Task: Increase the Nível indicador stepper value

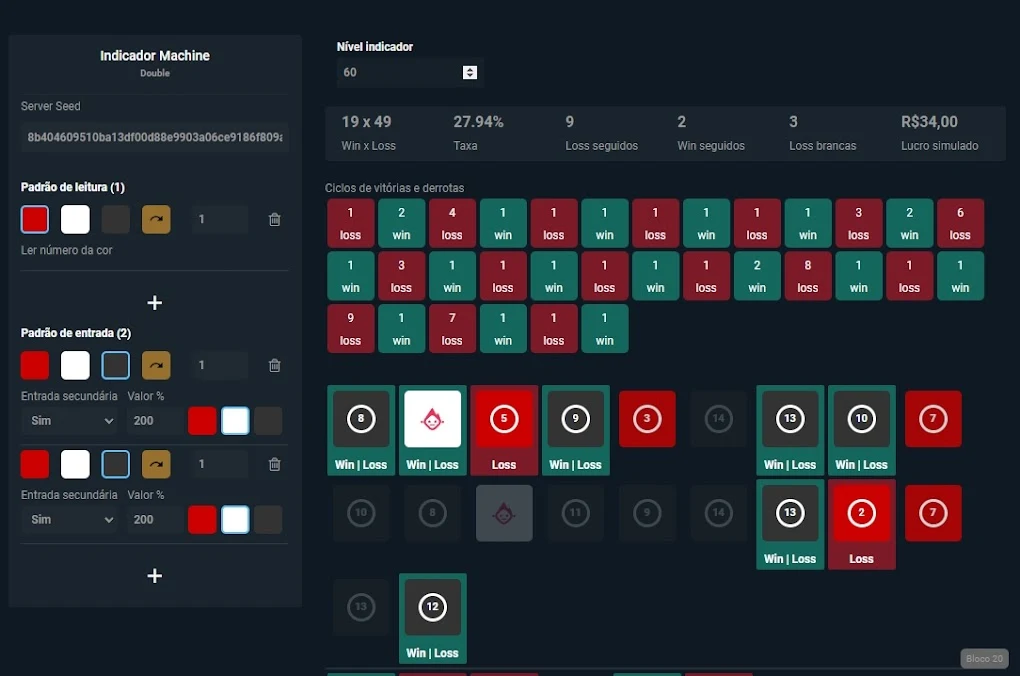Action: point(470,69)
